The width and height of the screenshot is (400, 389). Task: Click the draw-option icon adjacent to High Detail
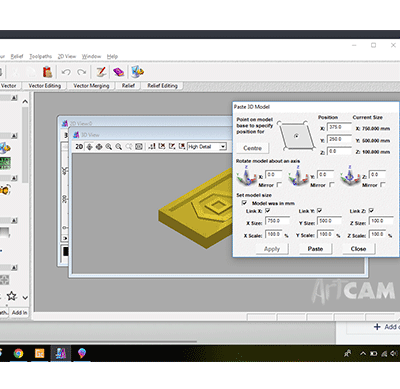(x=182, y=146)
